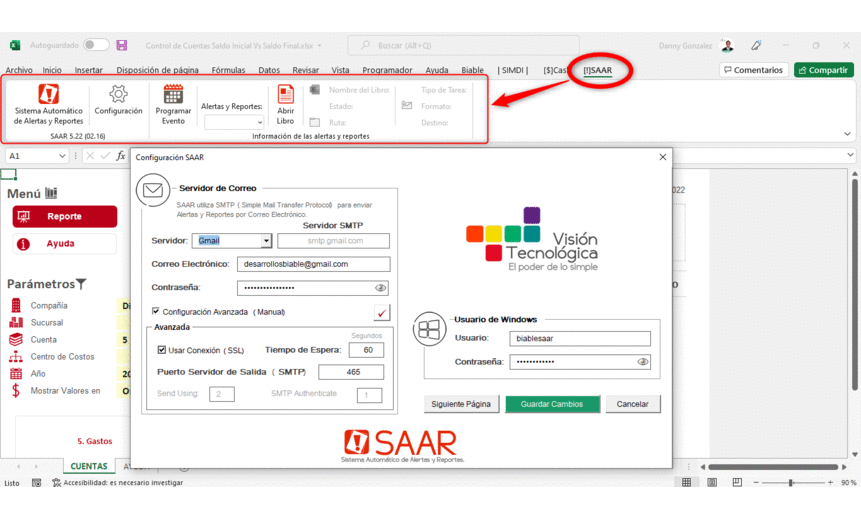Viewport: 861px width, 519px height.
Task: Click the Compañía building icon
Action: pyautogui.click(x=16, y=305)
